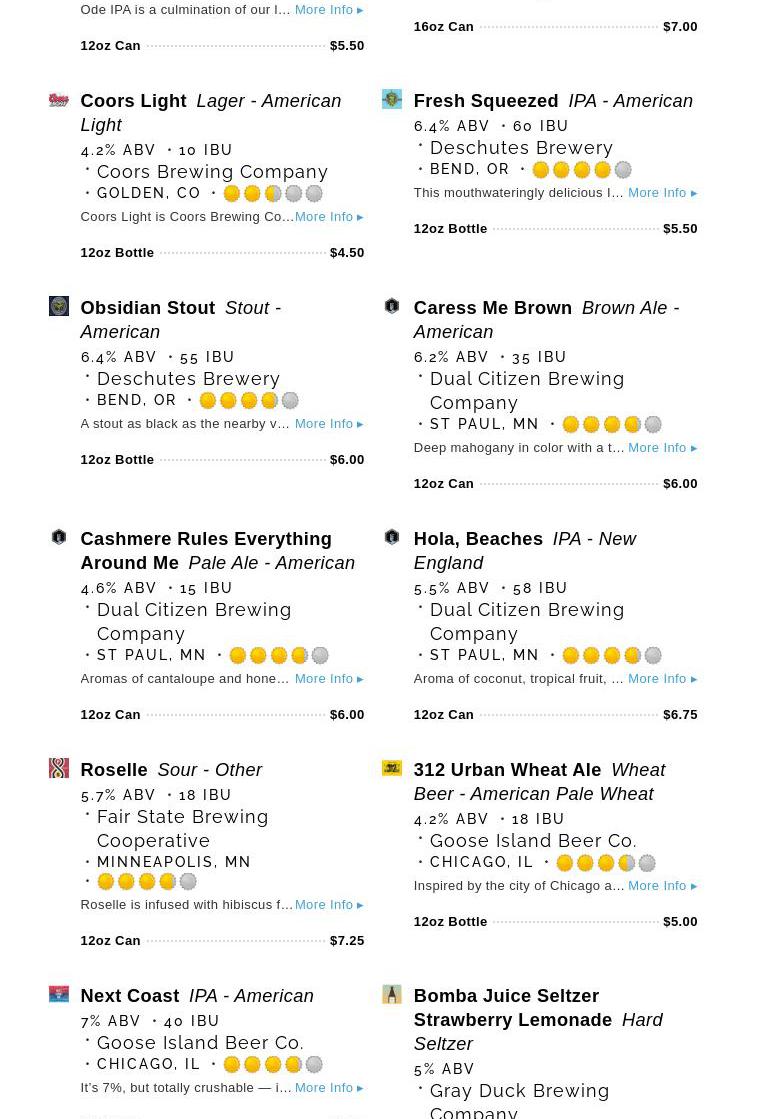Open the Fresh Squeezed beer title

point(486,101)
